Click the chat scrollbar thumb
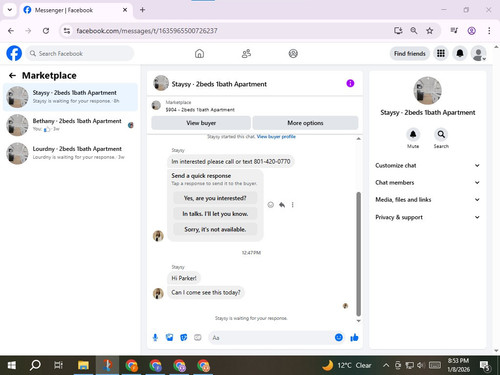 (358, 253)
